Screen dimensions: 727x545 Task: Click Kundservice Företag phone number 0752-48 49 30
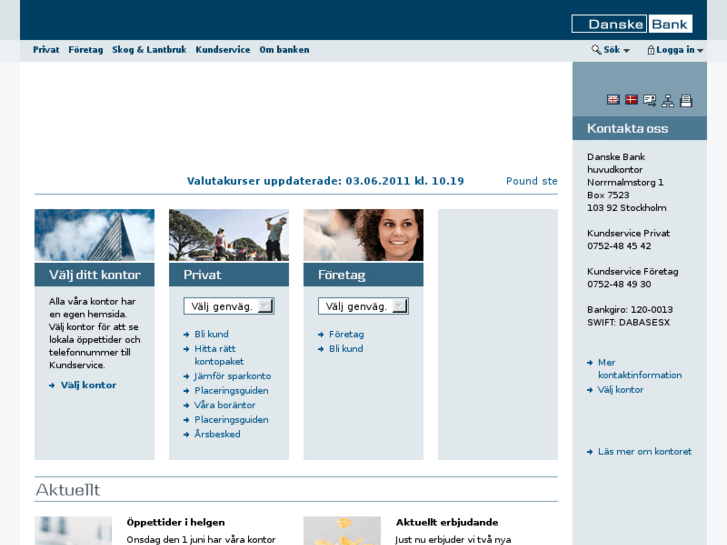(619, 284)
